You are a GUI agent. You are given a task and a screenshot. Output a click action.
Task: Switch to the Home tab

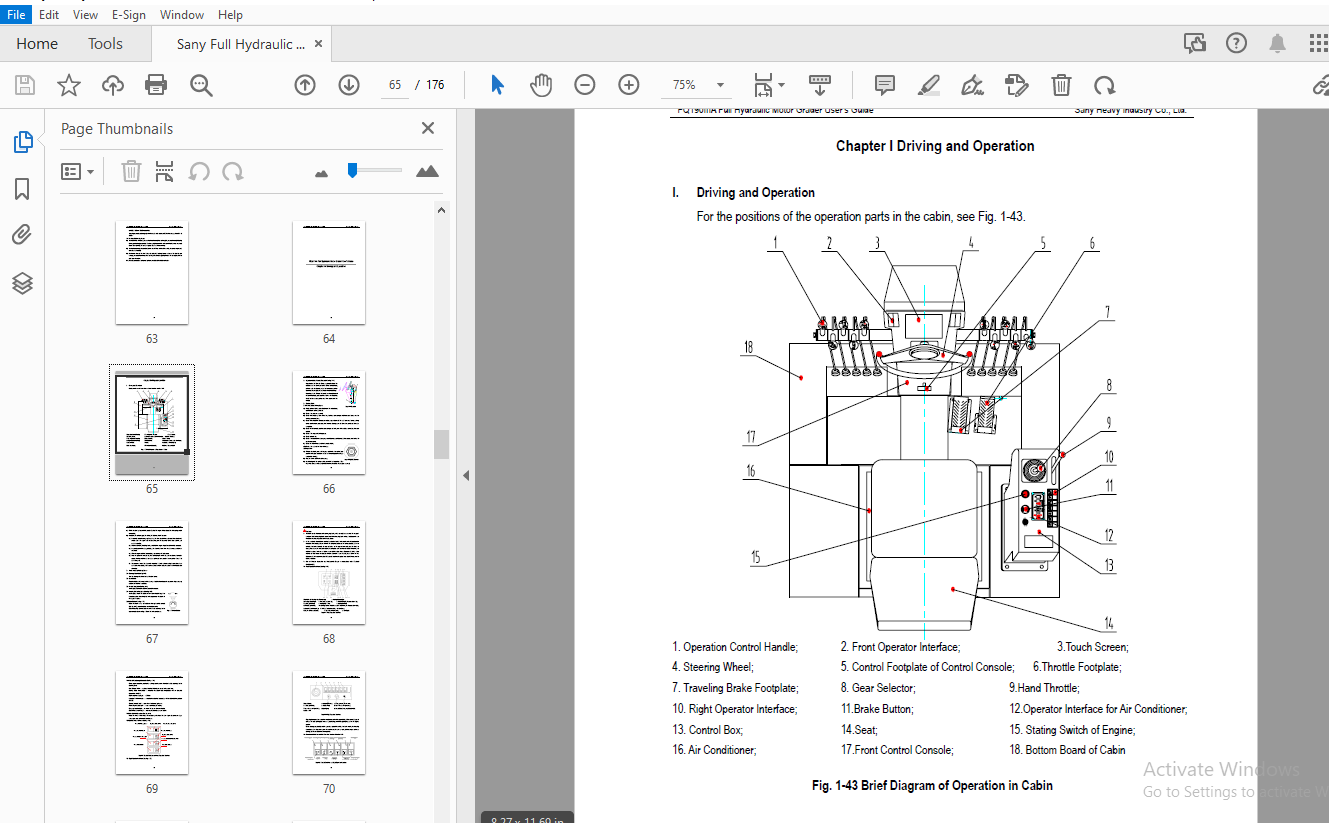pyautogui.click(x=37, y=44)
